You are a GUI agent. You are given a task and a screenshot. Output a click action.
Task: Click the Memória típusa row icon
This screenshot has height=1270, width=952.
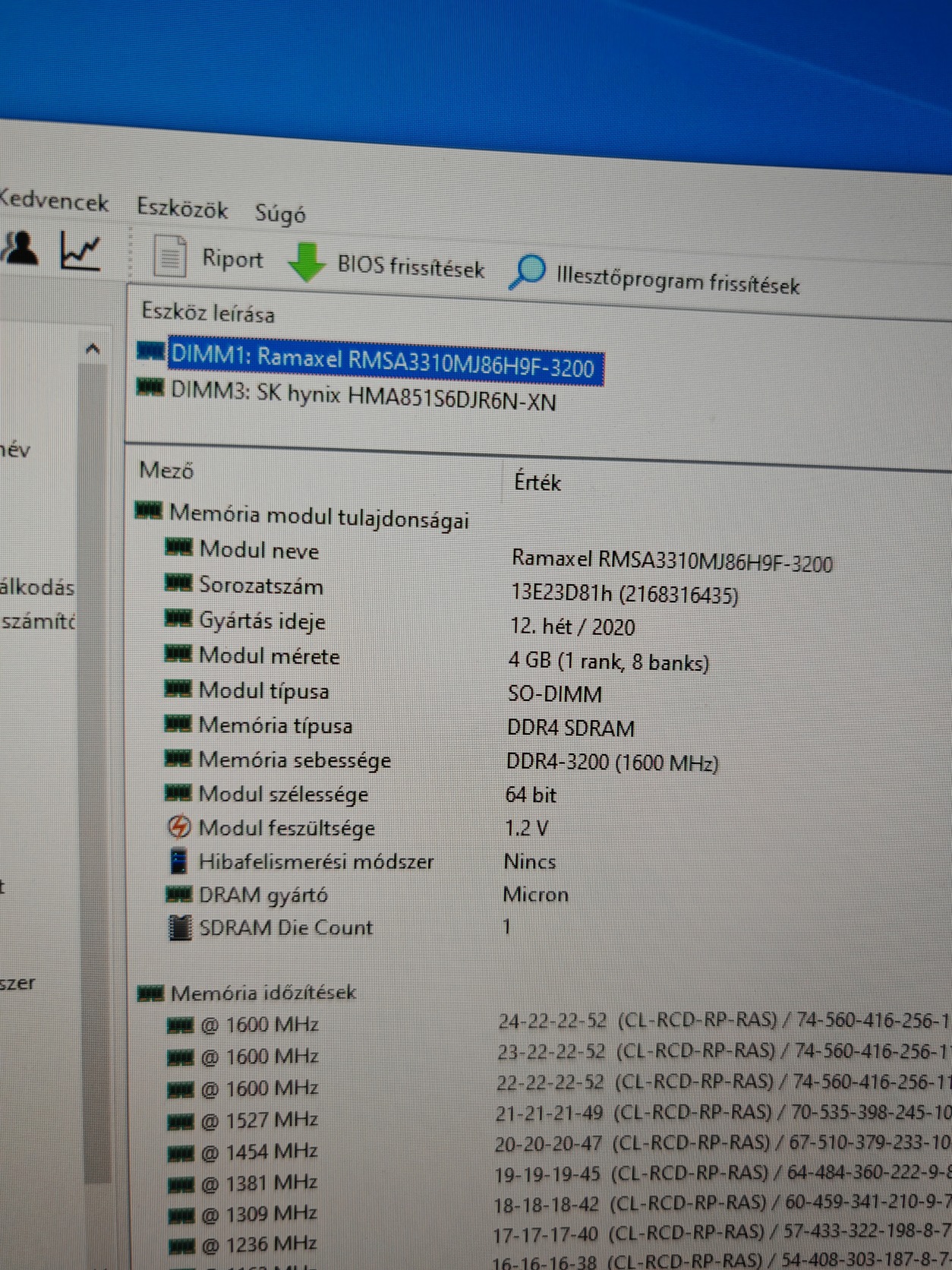point(178,723)
